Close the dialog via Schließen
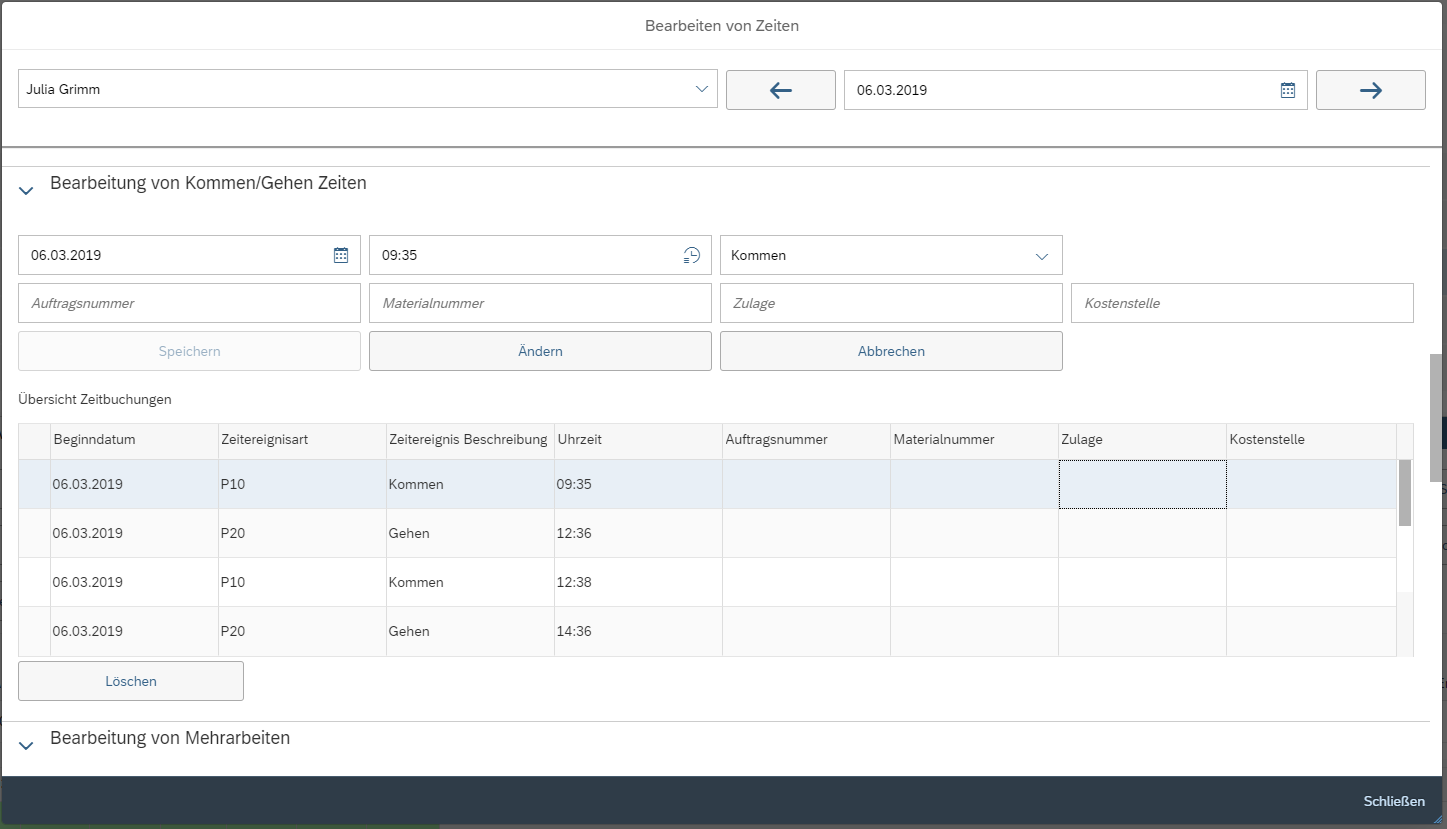The height and width of the screenshot is (829, 1447). pos(1394,801)
